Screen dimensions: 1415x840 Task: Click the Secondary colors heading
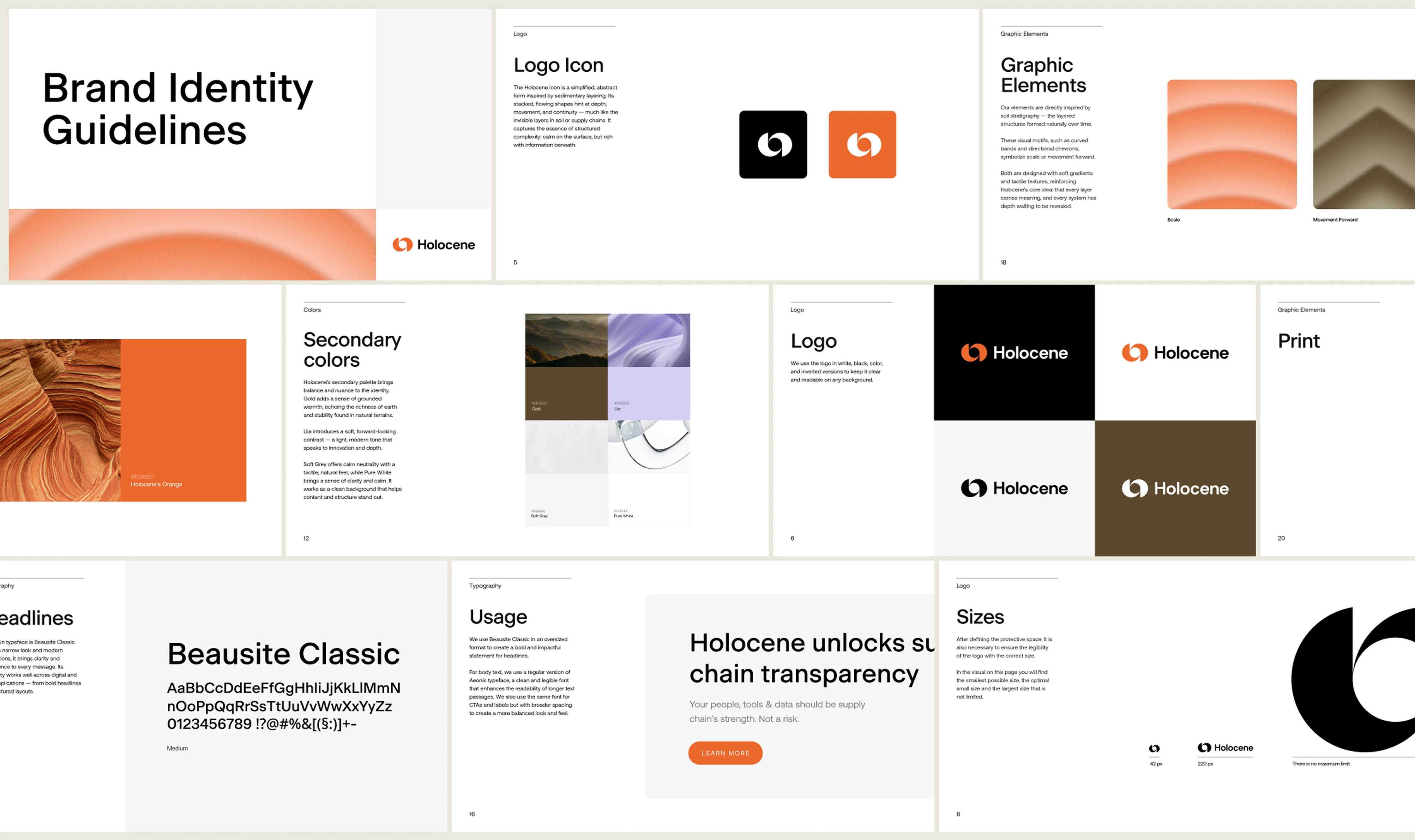[352, 349]
